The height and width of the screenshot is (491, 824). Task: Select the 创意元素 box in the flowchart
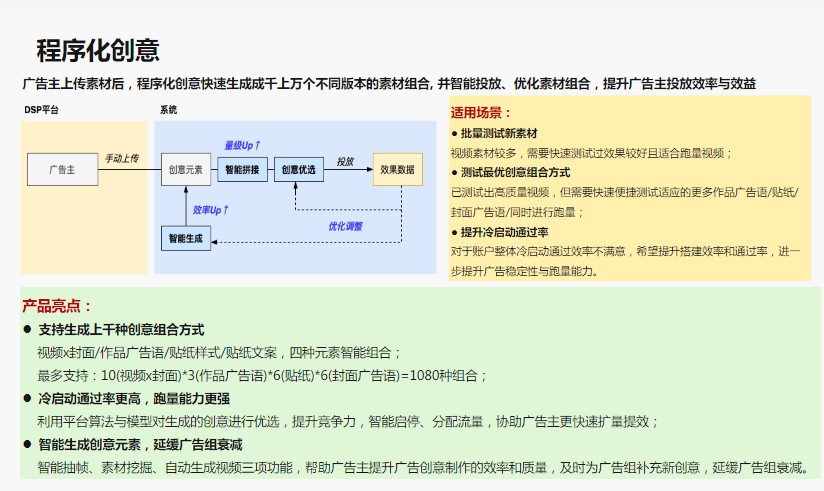pos(186,171)
